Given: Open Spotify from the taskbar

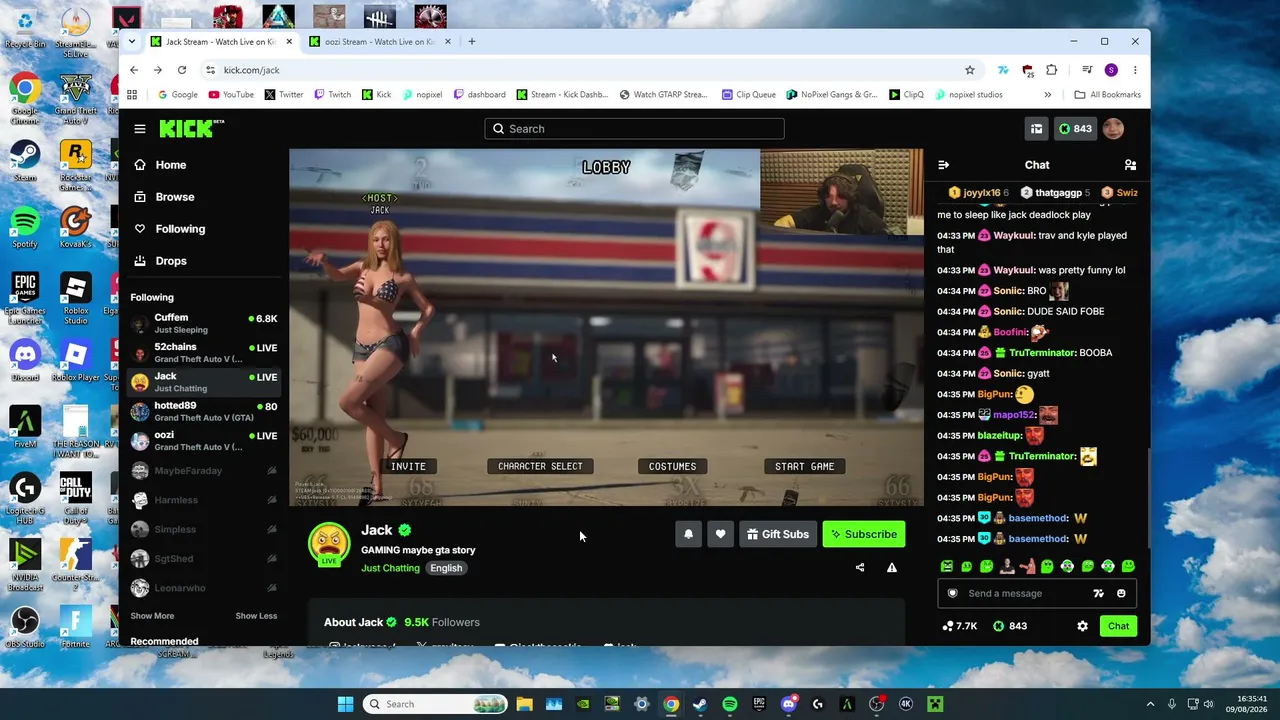Looking at the screenshot, I should click(x=729, y=704).
